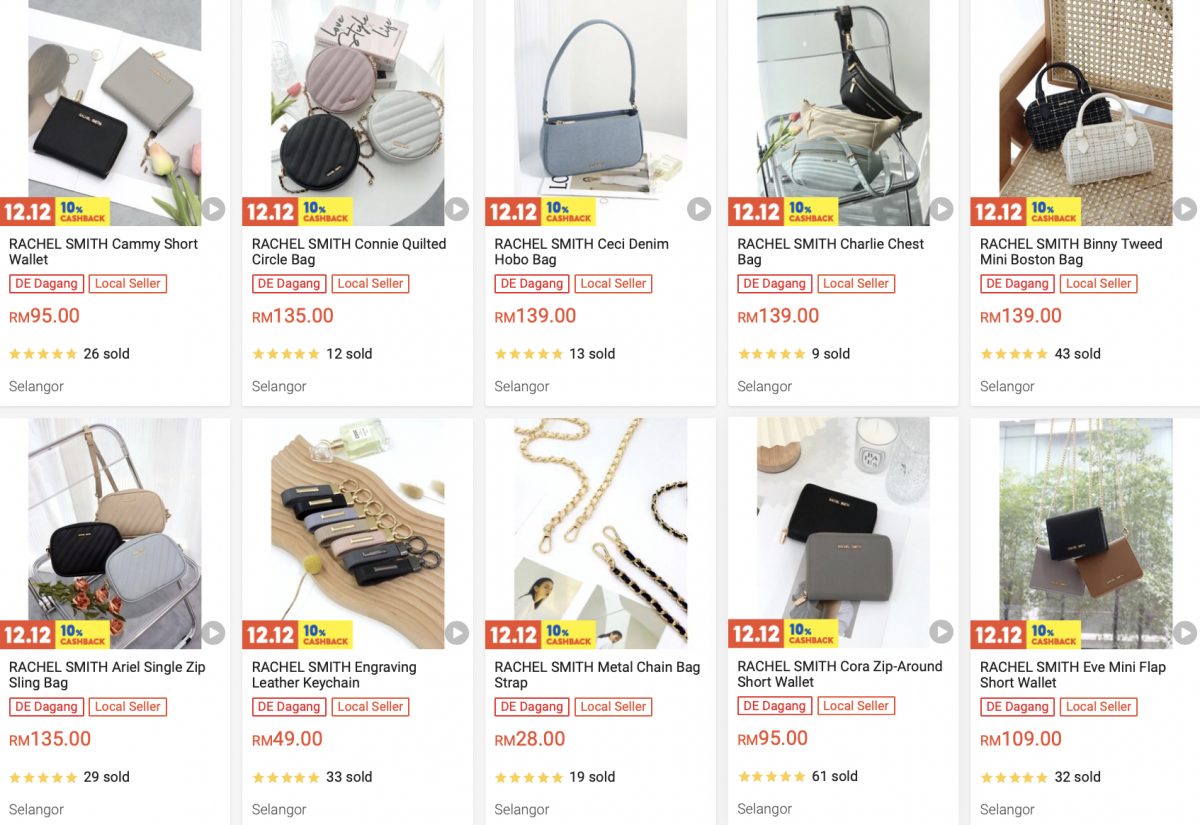Open the Metal Chain Bag Strap product photo
Screen dimensions: 1200x825
601,533
